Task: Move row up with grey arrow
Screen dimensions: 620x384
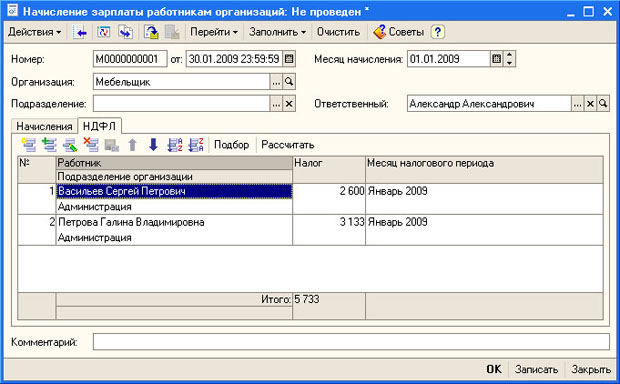Action: 133,145
